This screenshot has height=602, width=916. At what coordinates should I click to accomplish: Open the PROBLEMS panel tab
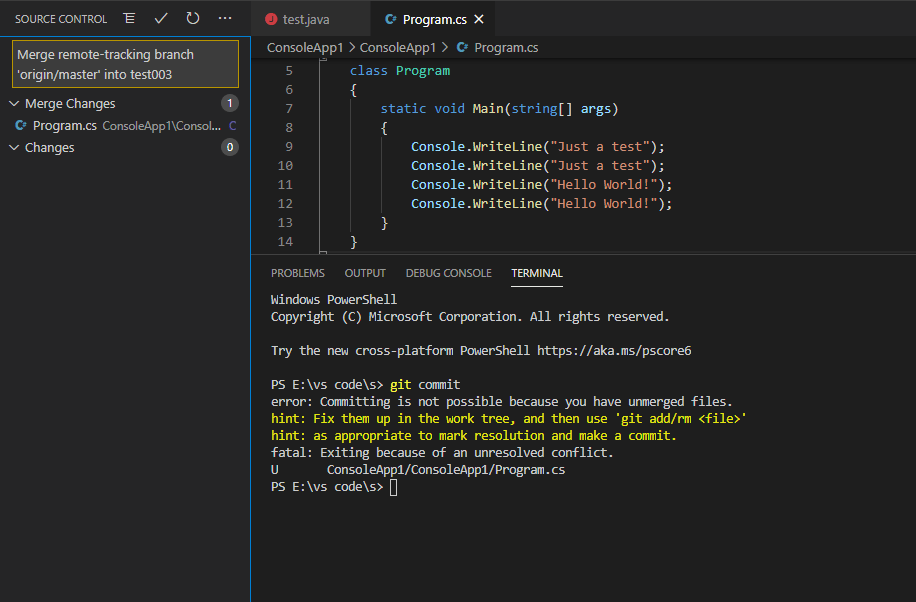coord(297,273)
